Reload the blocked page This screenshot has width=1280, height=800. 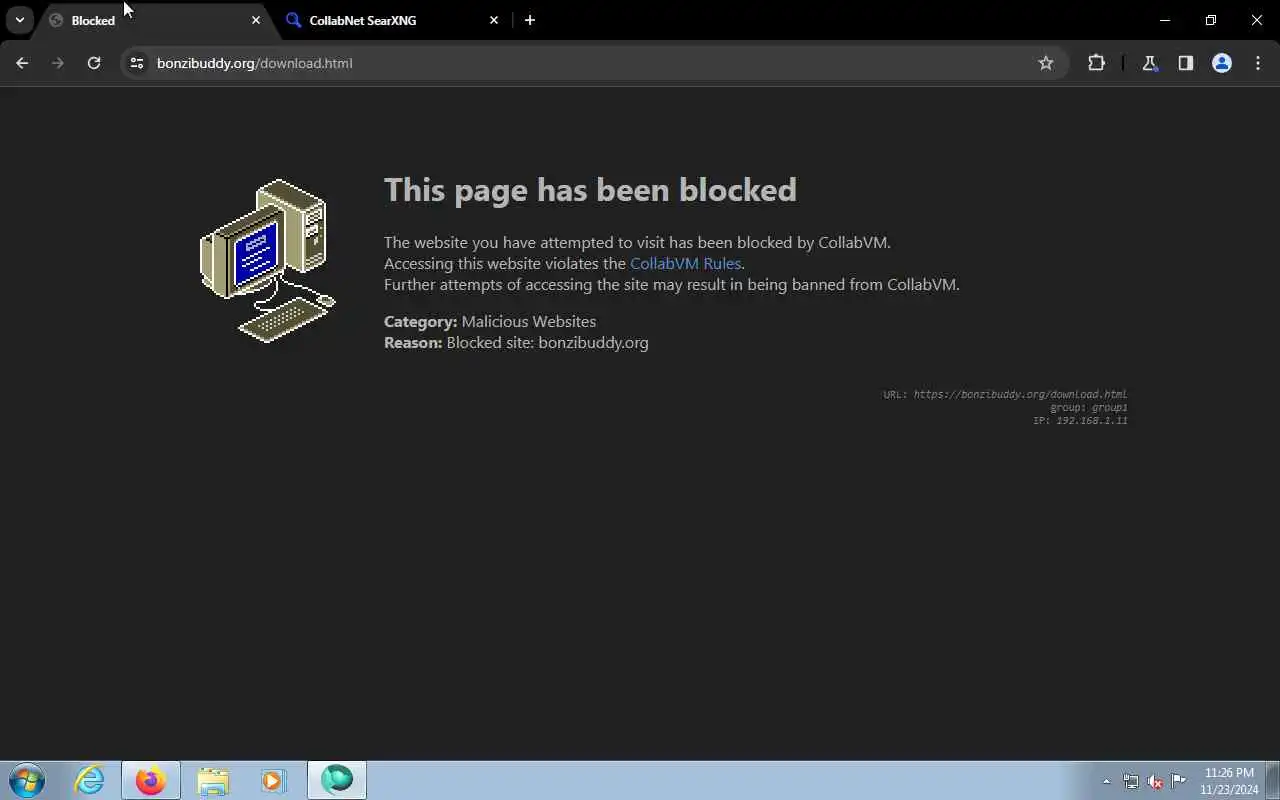pos(94,63)
